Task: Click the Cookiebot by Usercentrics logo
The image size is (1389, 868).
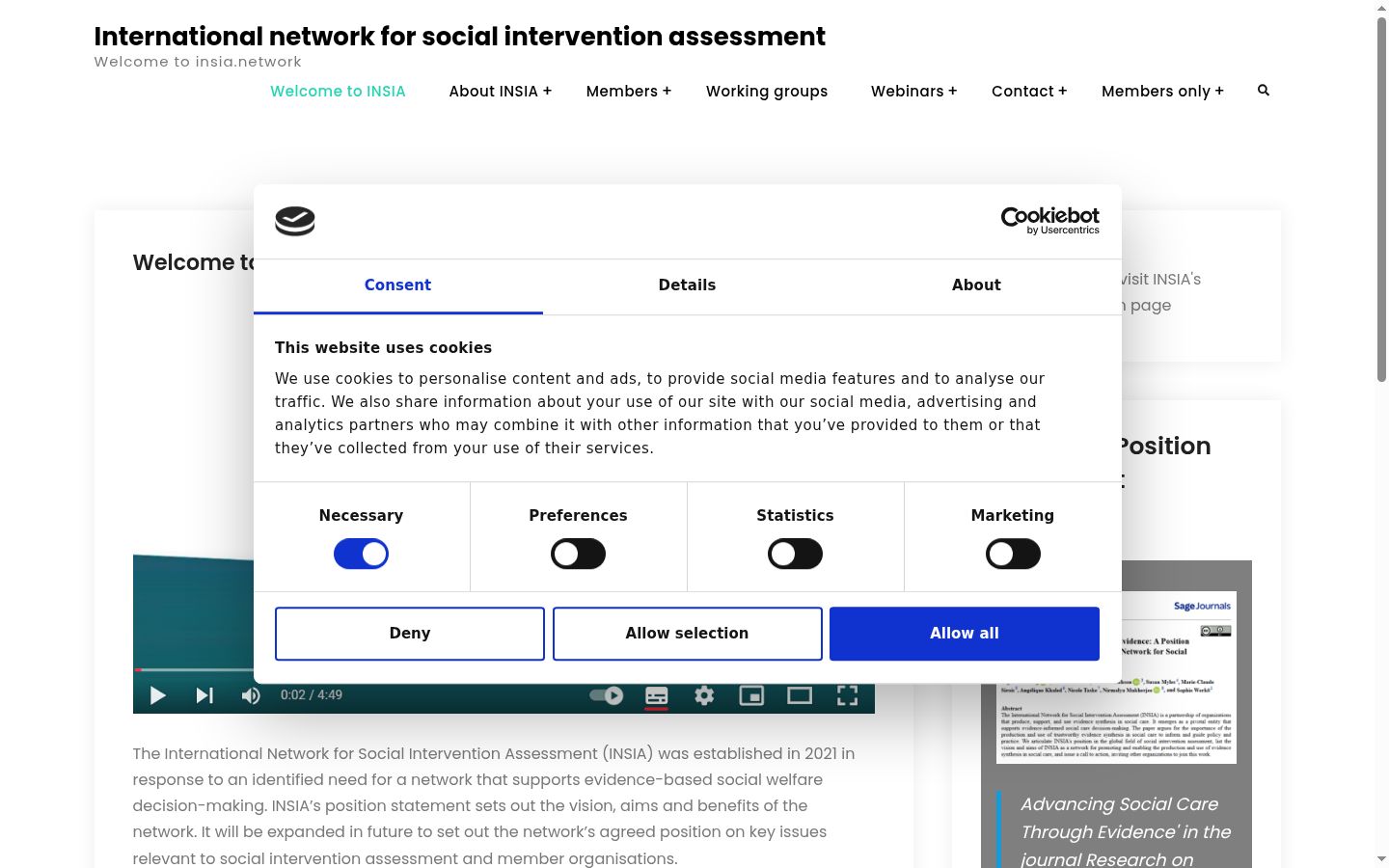Action: (x=1050, y=221)
